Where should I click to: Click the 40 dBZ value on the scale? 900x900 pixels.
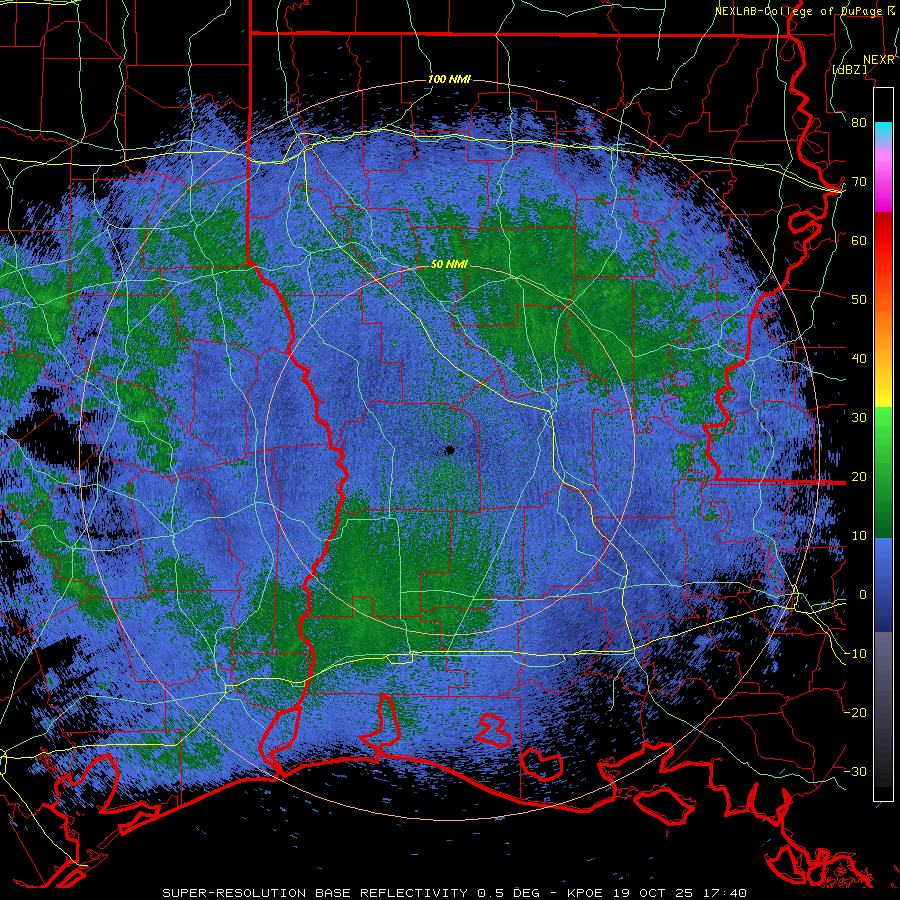click(859, 359)
